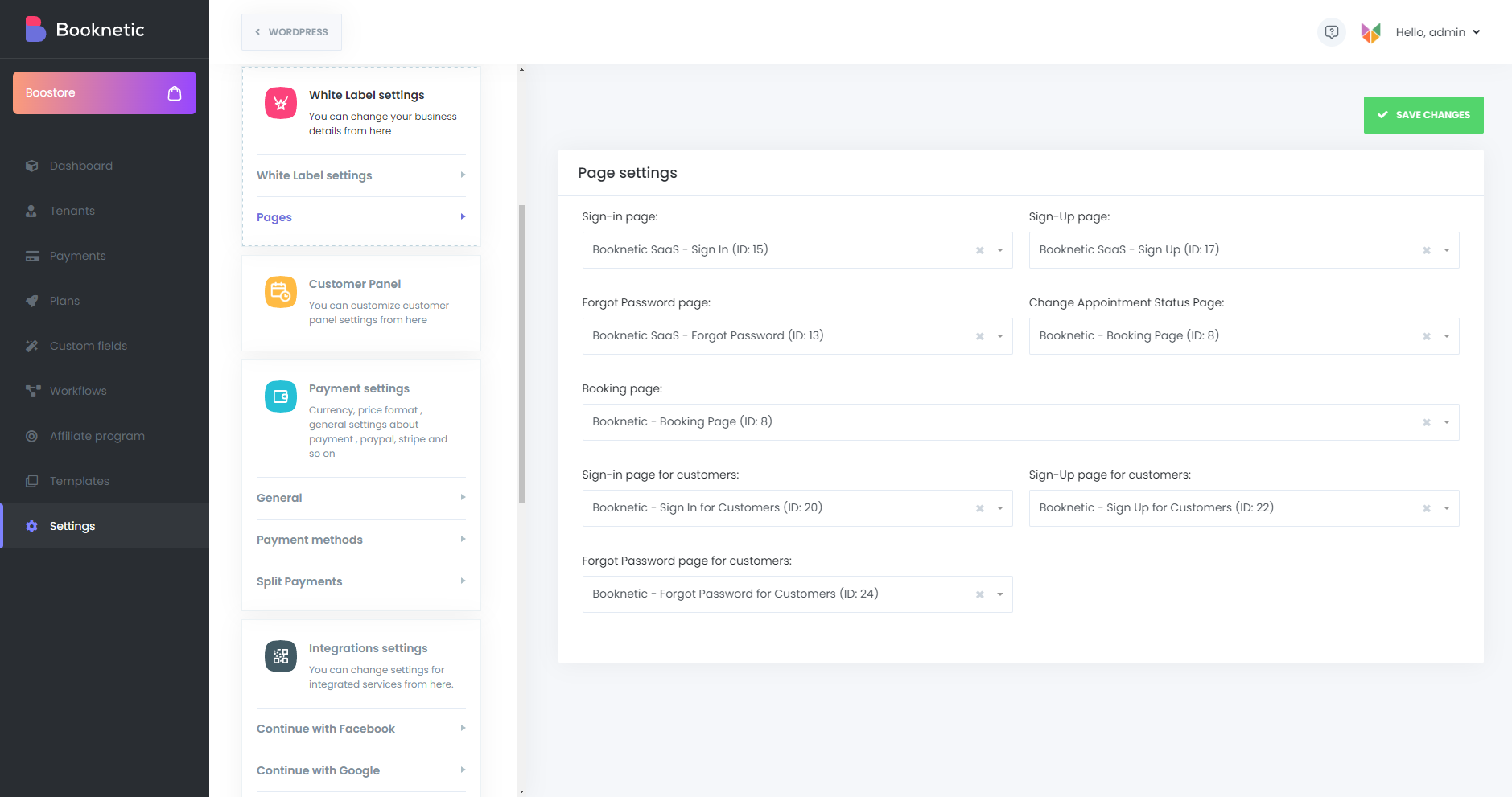Click Booknetic - Booking Page (ID: 8) Booking field

click(x=1020, y=422)
